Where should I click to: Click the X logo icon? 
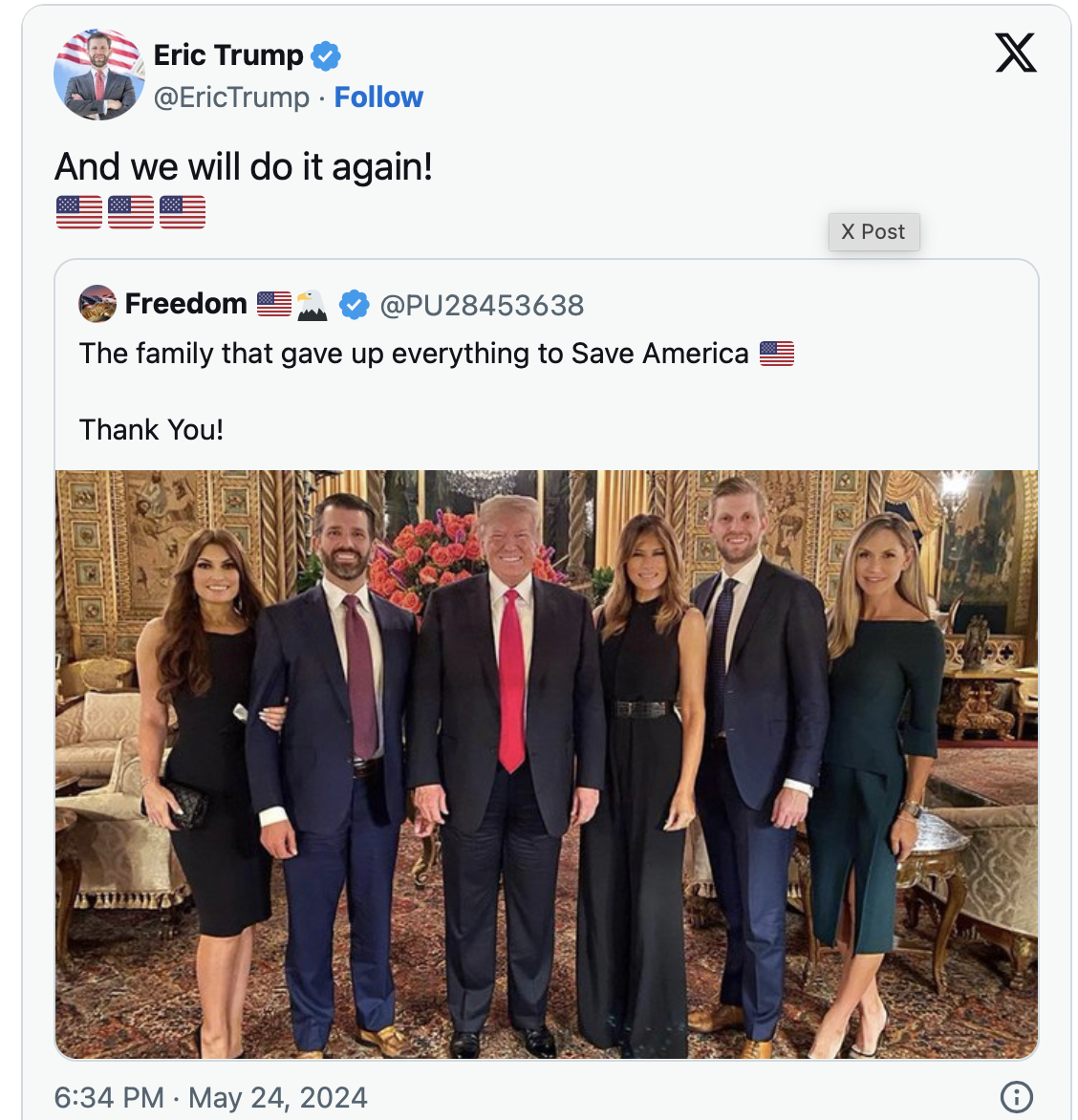[x=1015, y=53]
